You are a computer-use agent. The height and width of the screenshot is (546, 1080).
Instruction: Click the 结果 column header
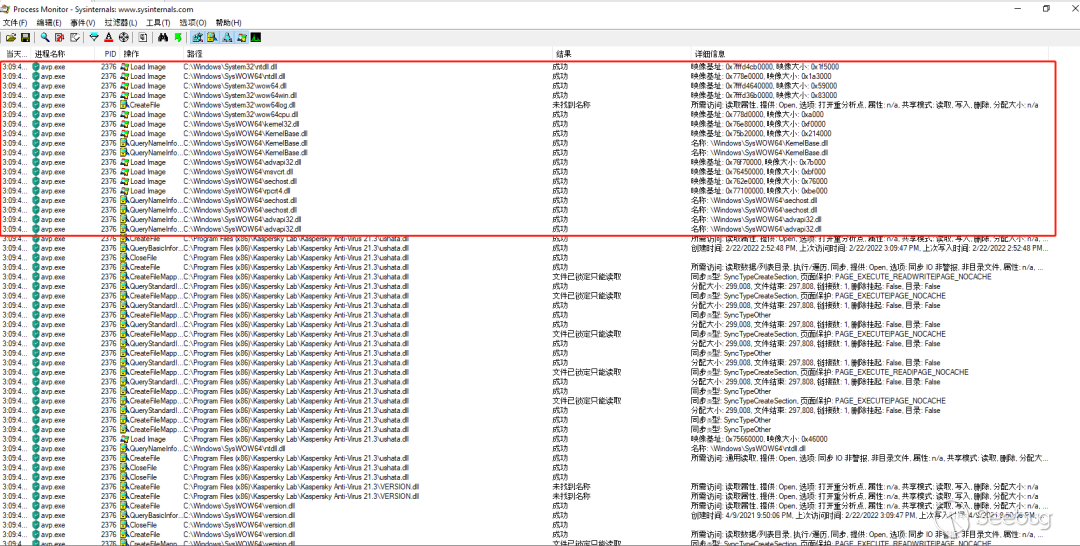[x=621, y=54]
